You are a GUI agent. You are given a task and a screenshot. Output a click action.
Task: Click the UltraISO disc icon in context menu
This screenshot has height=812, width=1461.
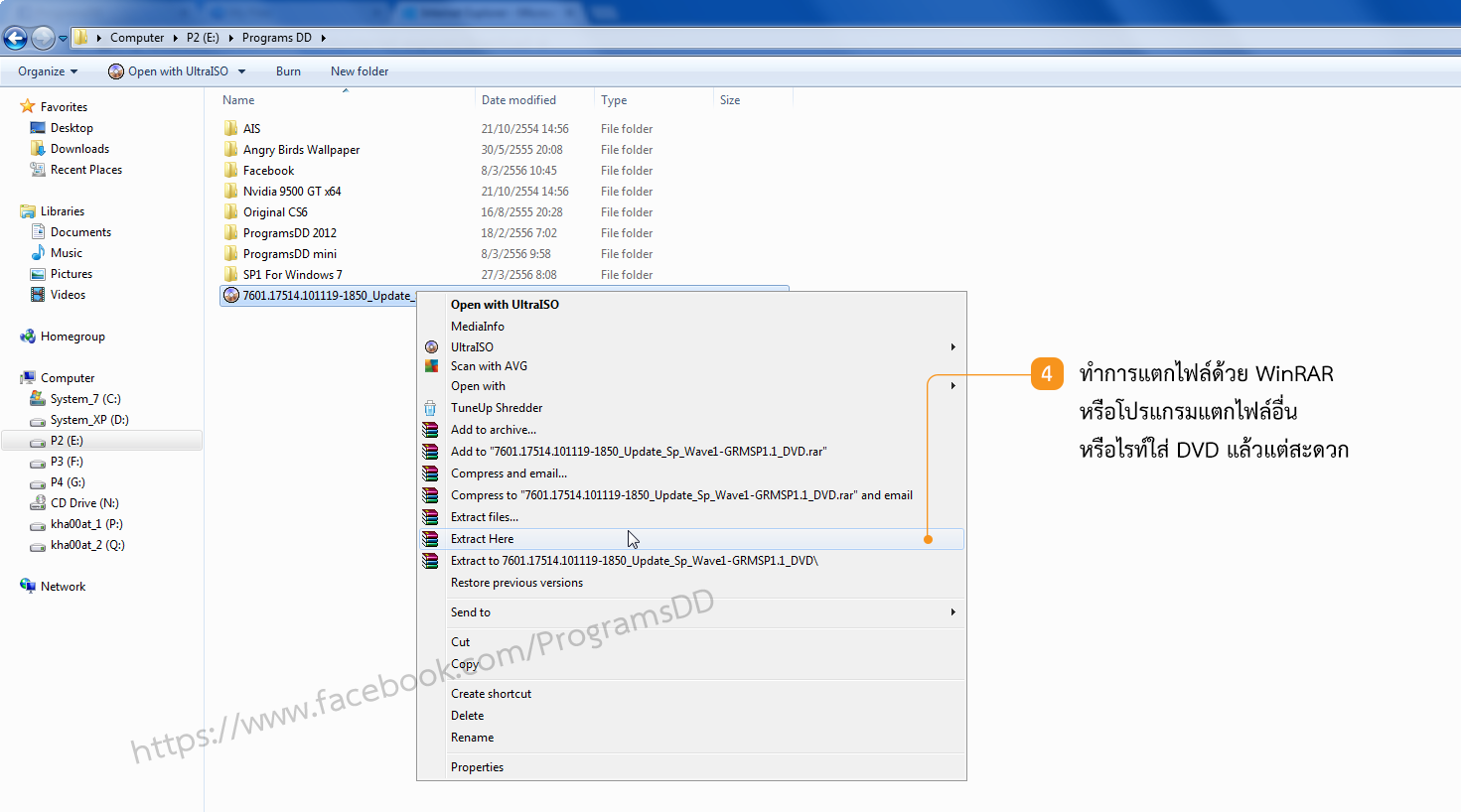[x=431, y=347]
